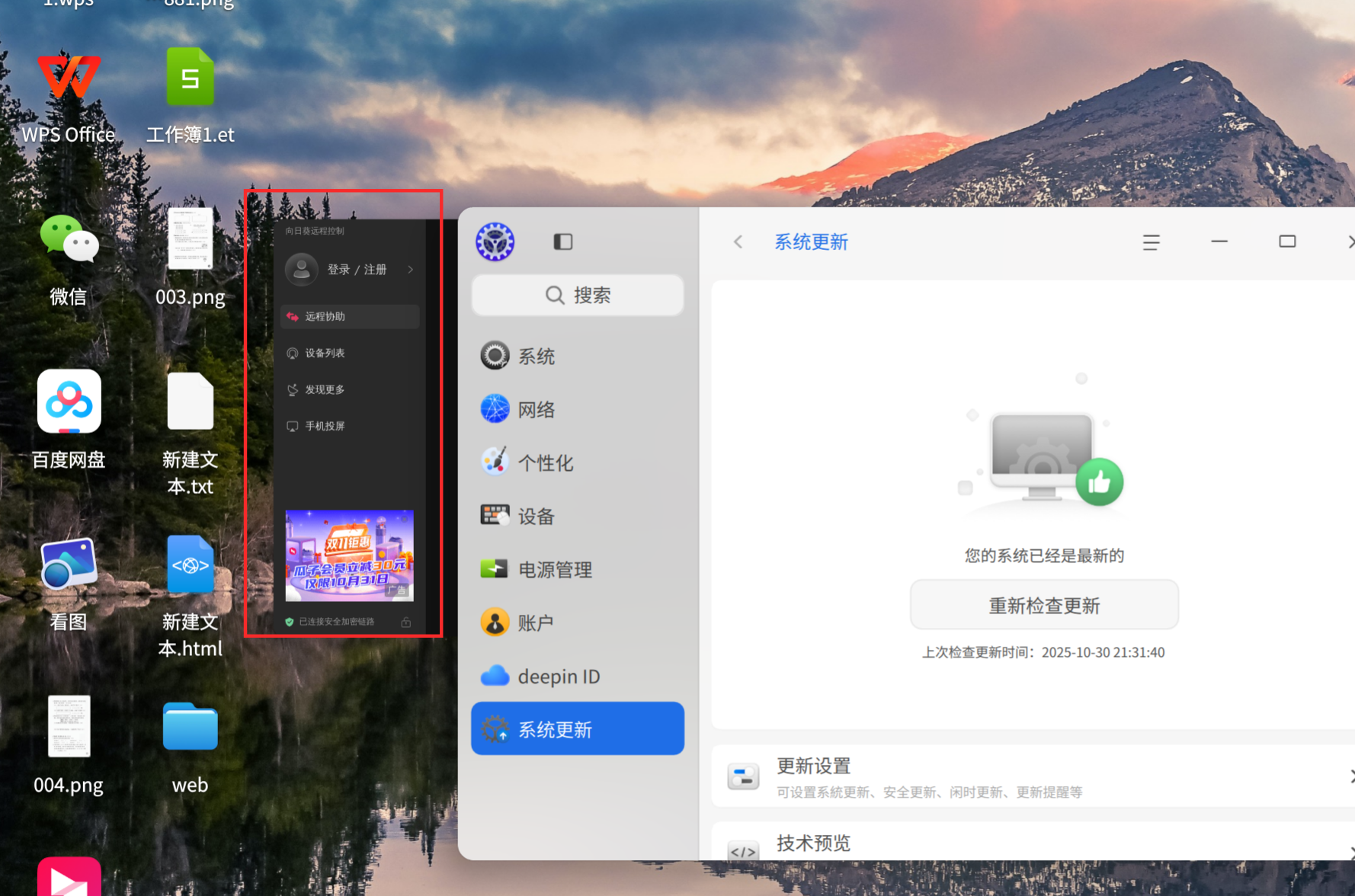The height and width of the screenshot is (896, 1355).
Task: Click the control center logo icon
Action: point(495,242)
